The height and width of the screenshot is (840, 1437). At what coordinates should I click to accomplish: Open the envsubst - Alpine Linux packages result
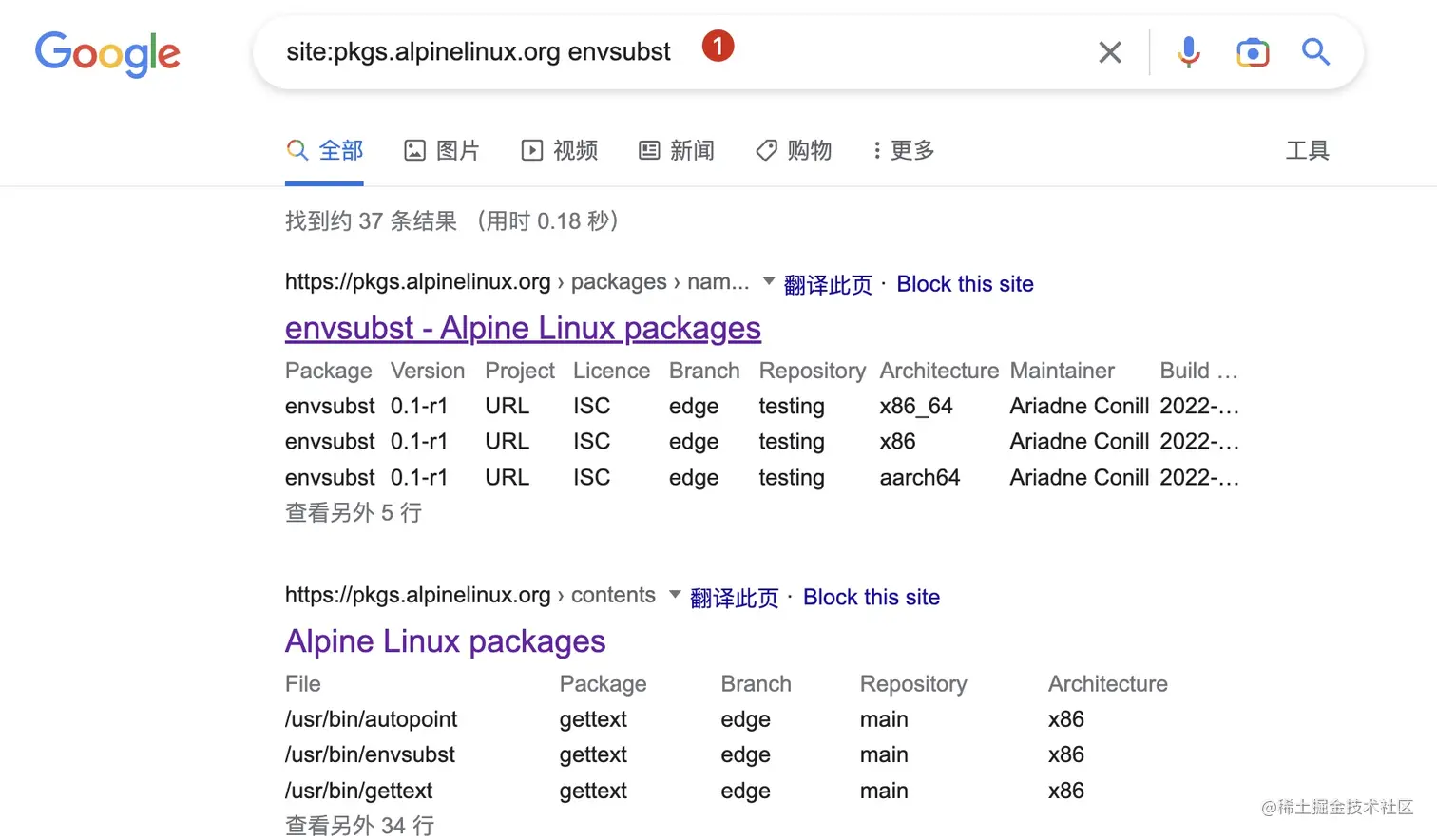[x=523, y=328]
